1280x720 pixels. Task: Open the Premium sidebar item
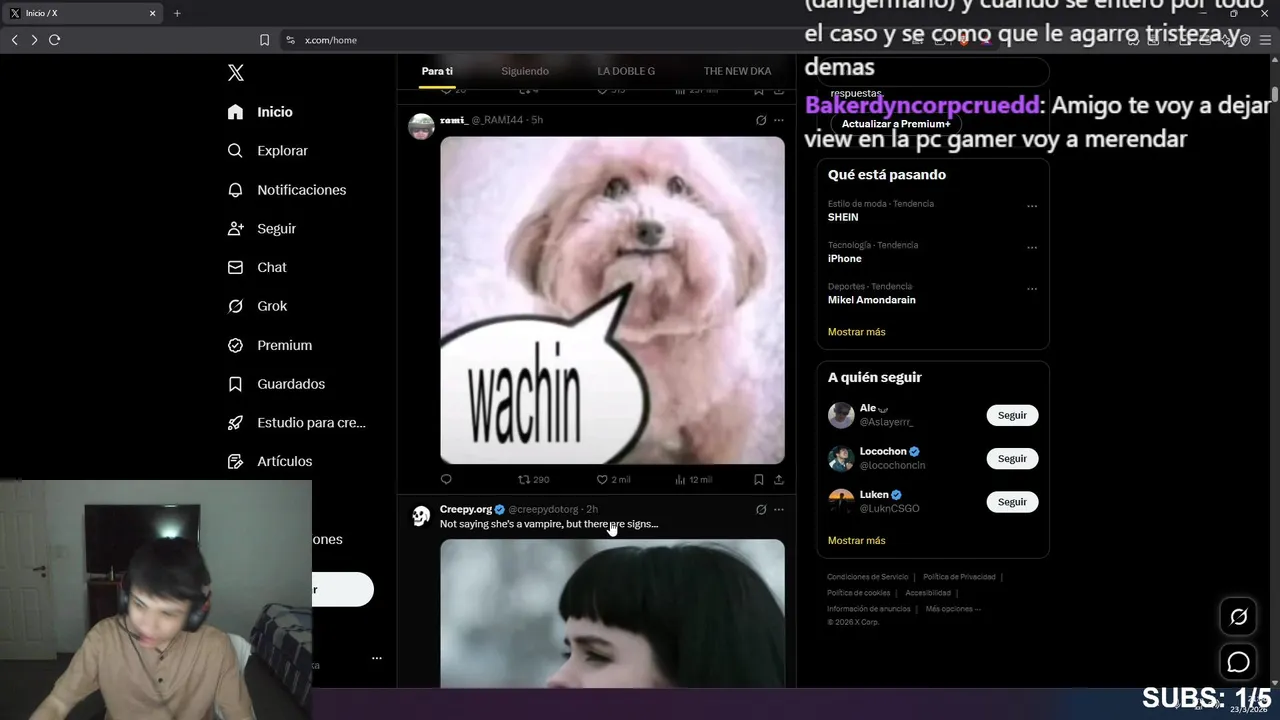click(x=270, y=345)
